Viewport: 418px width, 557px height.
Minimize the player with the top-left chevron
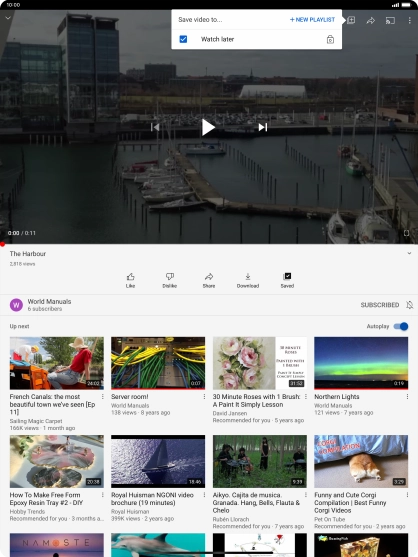8,17
